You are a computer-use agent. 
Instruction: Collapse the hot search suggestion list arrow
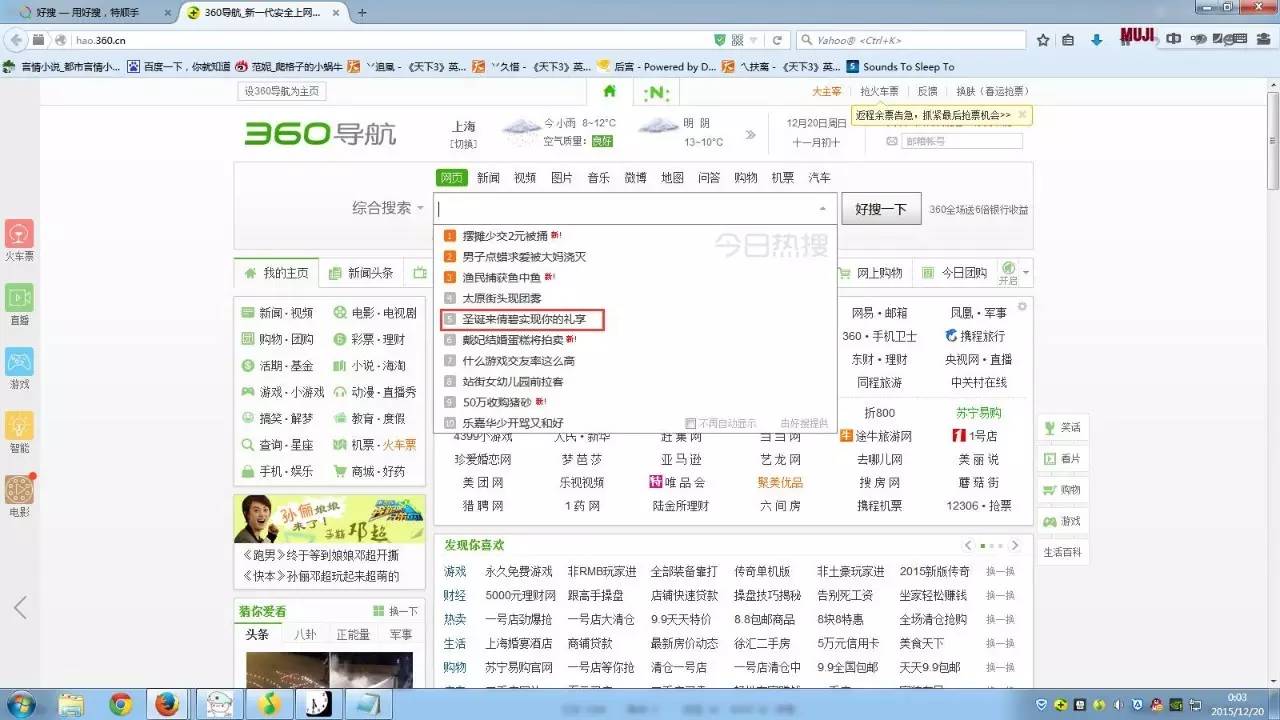point(822,209)
